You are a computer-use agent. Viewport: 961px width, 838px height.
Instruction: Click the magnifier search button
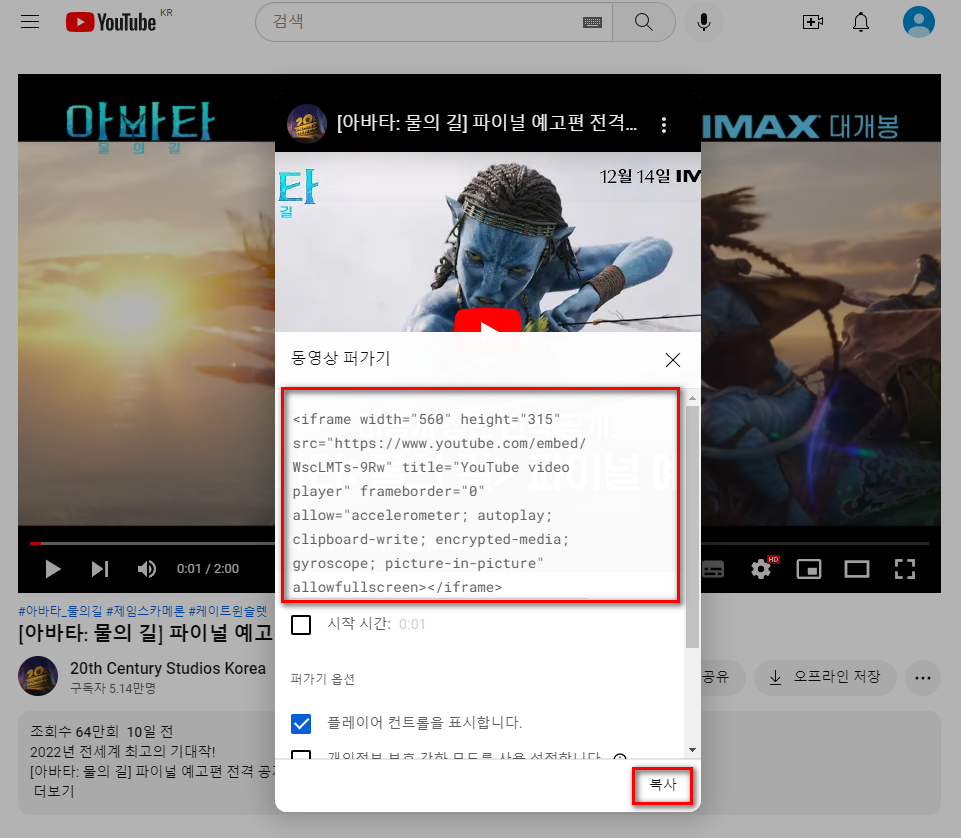click(644, 22)
